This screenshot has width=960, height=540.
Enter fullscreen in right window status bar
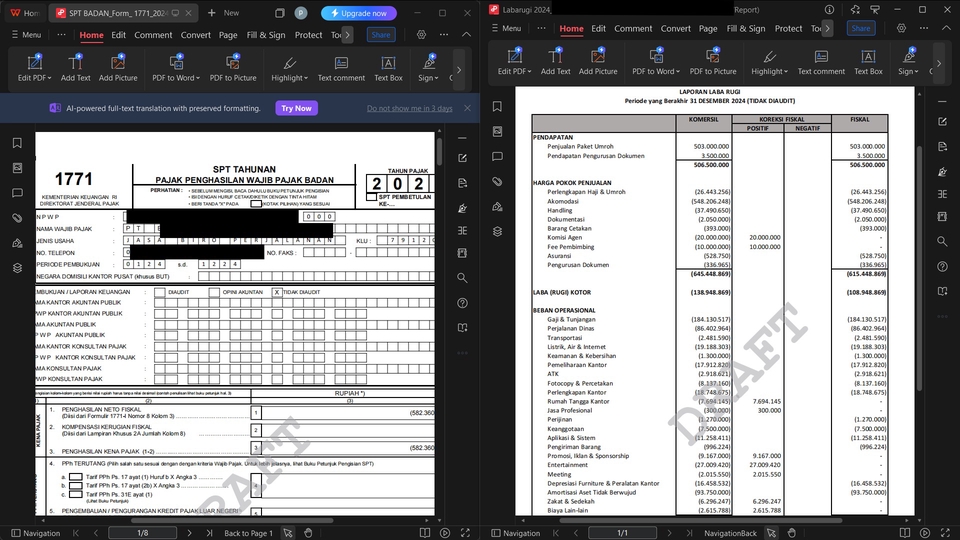pos(946,533)
